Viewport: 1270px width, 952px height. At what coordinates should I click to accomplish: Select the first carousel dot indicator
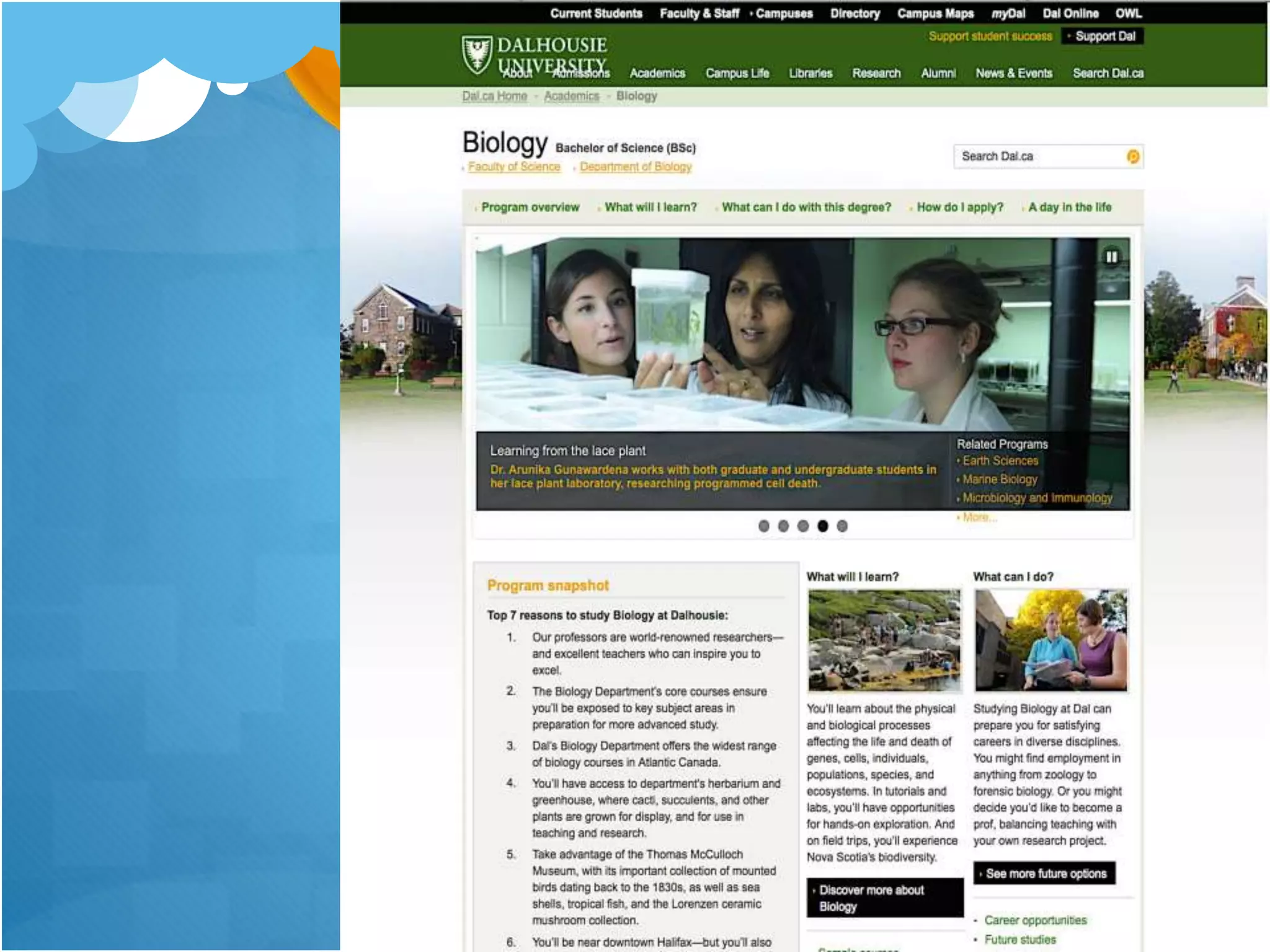(764, 526)
